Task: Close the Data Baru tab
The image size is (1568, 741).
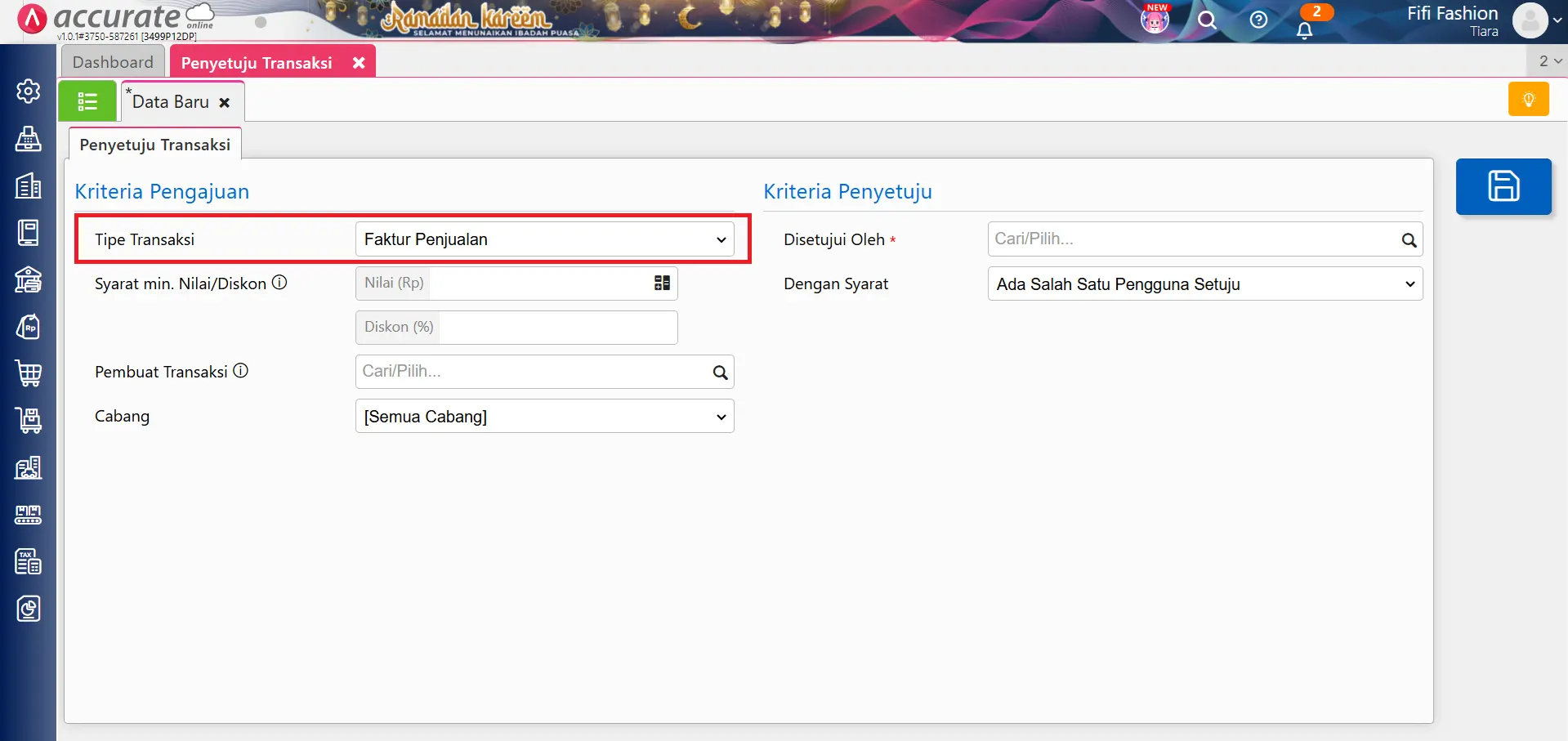Action: (225, 103)
